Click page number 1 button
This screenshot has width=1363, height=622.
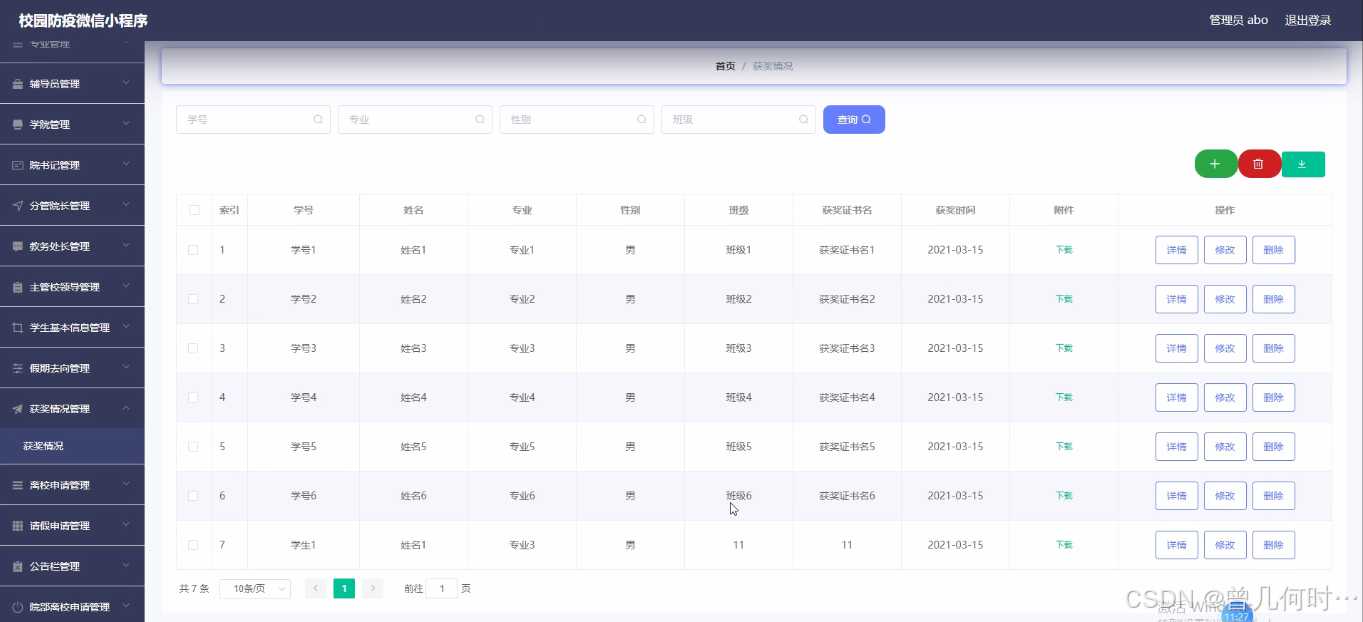tap(344, 589)
